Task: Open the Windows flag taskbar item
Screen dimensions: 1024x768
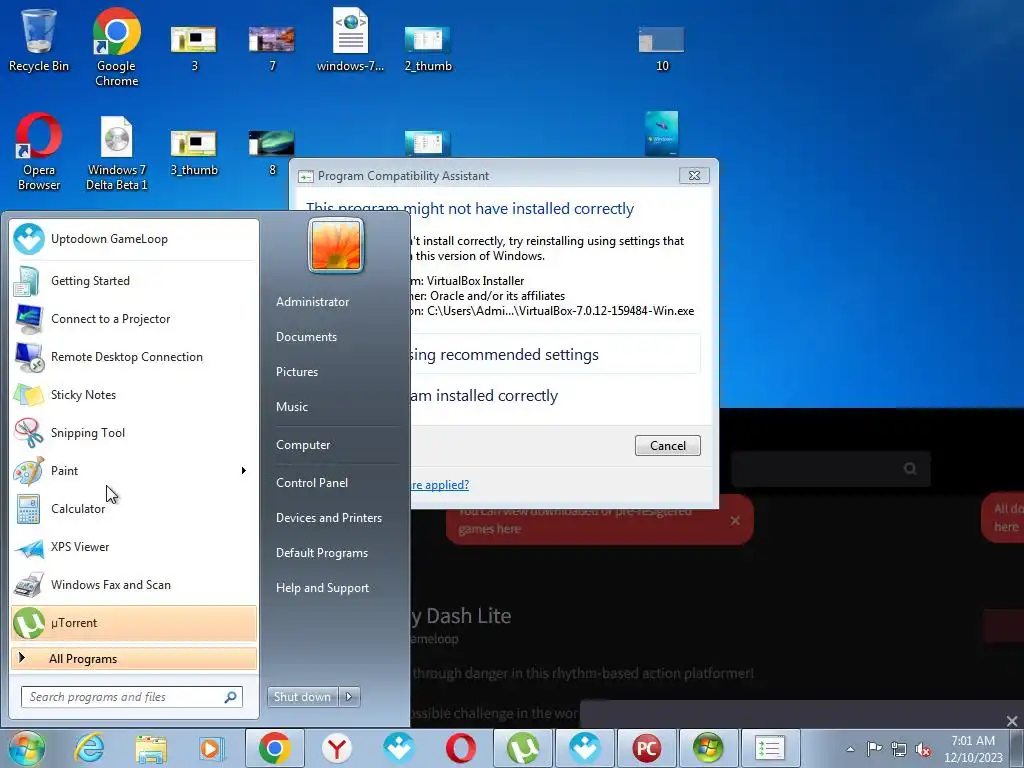Action: coord(709,748)
